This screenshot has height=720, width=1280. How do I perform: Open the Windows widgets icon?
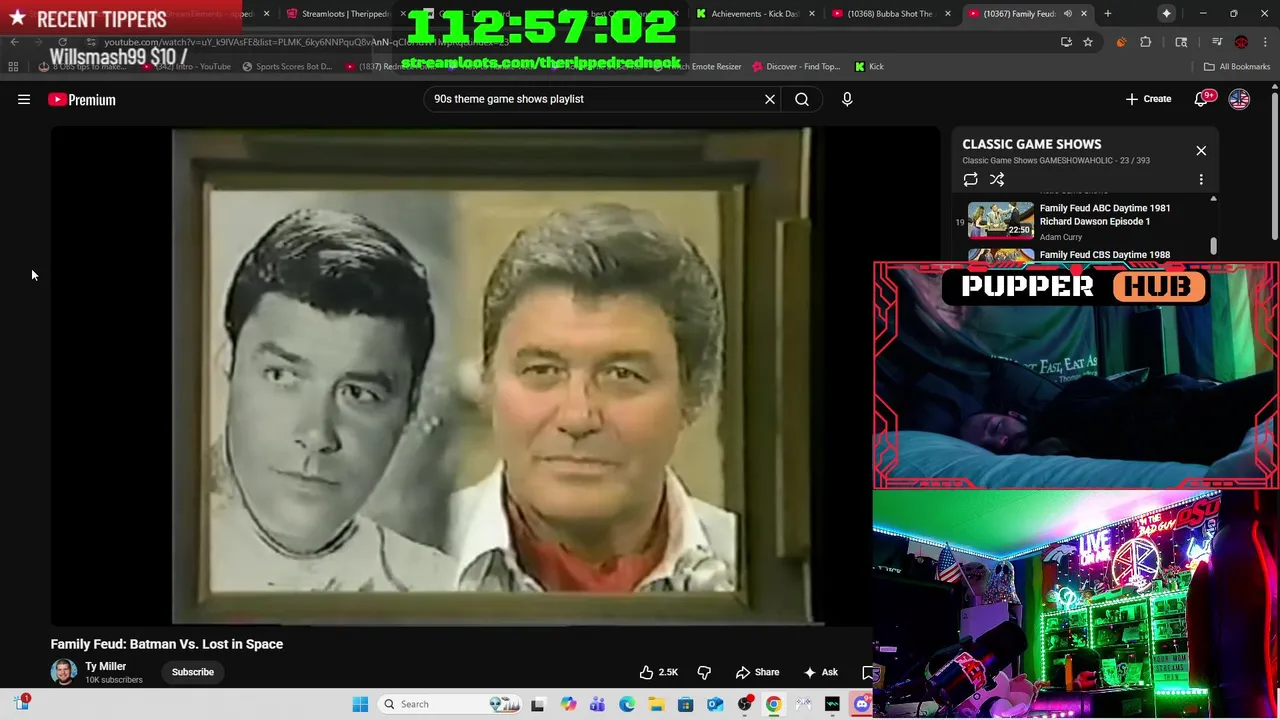22,703
